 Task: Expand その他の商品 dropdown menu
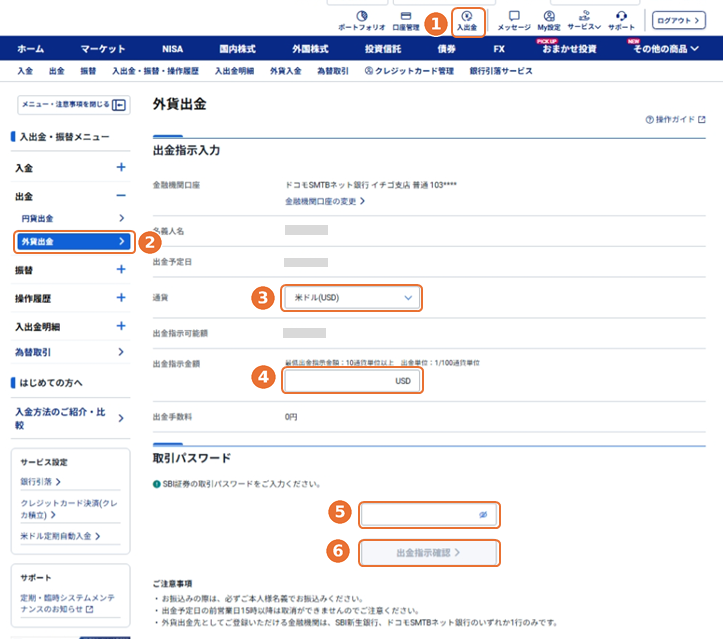click(x=665, y=48)
